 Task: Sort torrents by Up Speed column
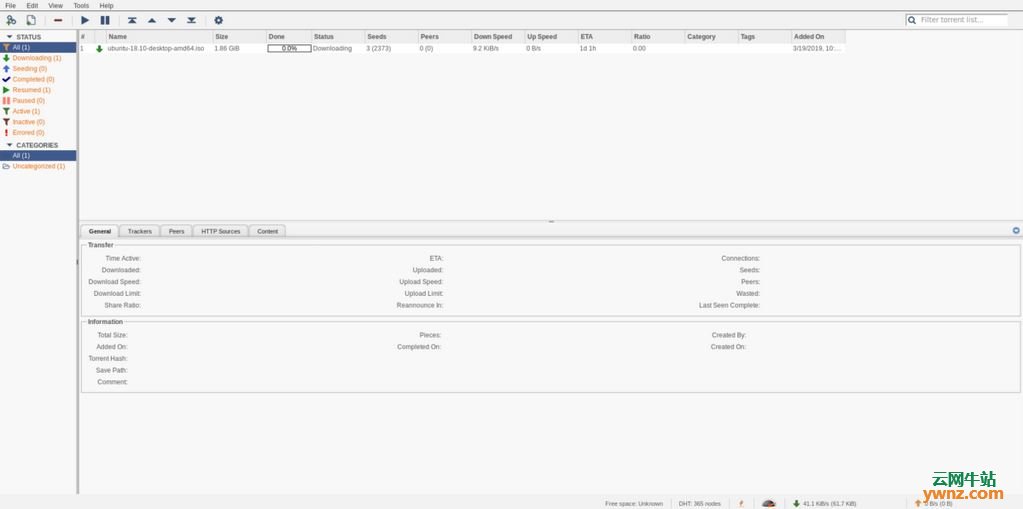pos(552,37)
